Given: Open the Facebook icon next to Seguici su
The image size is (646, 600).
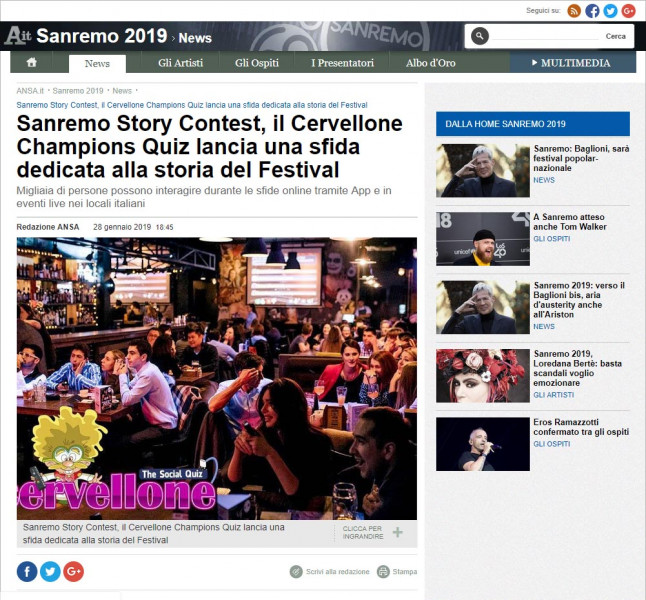Looking at the screenshot, I should click(592, 11).
